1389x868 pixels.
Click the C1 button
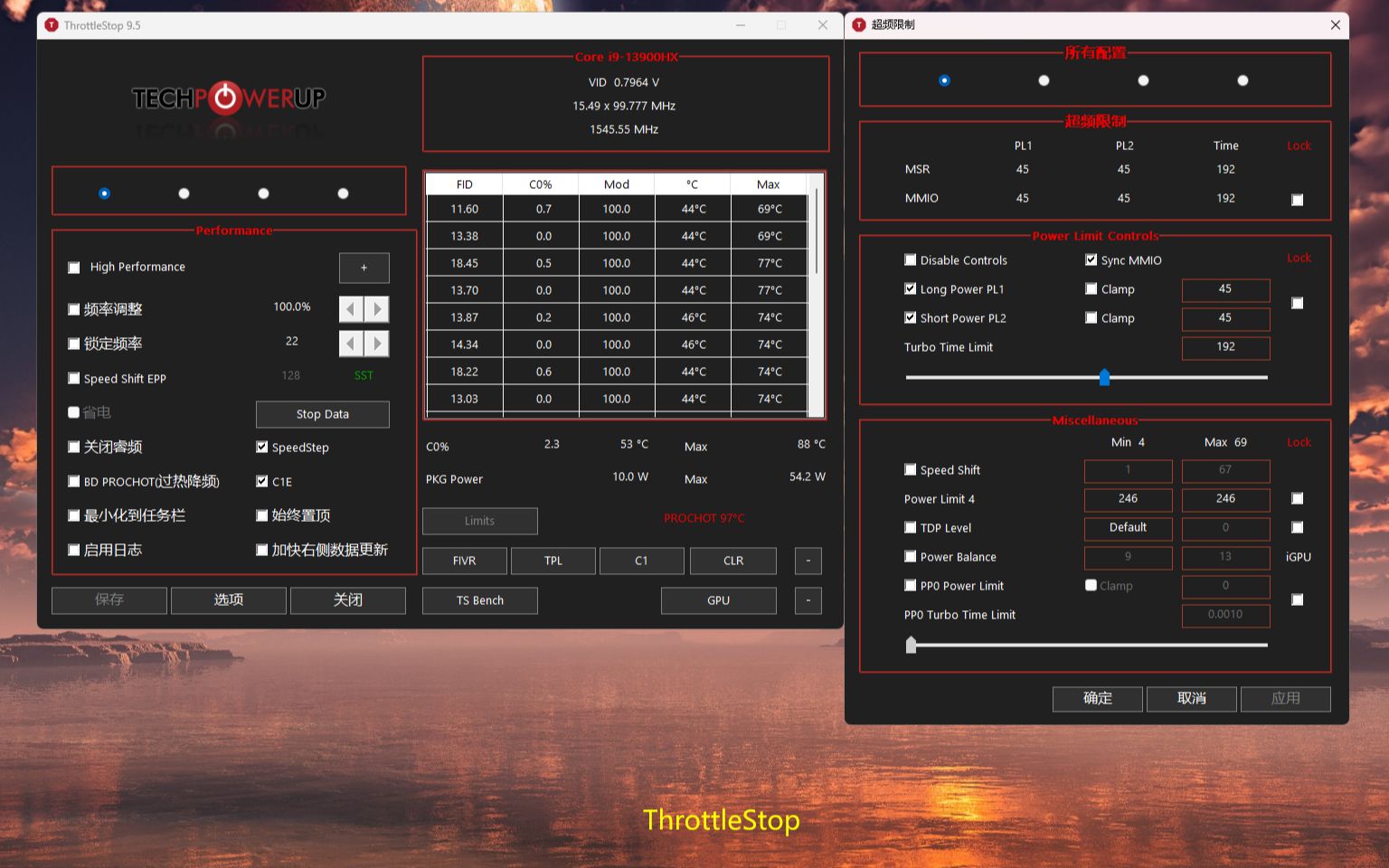[x=641, y=561]
